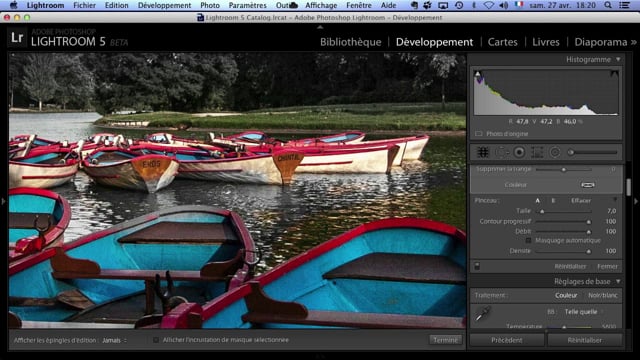The width and height of the screenshot is (640, 360).
Task: Select the Graduated Filter tool
Action: point(537,152)
